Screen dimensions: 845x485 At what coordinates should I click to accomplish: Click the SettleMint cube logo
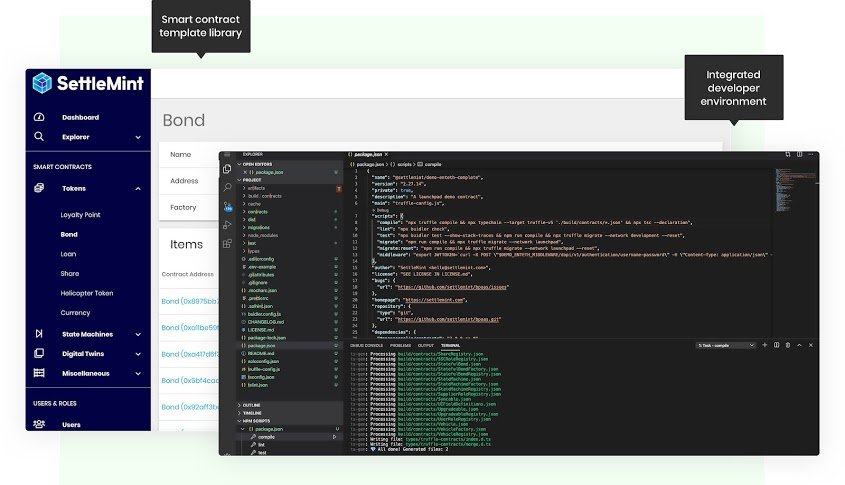pos(41,83)
